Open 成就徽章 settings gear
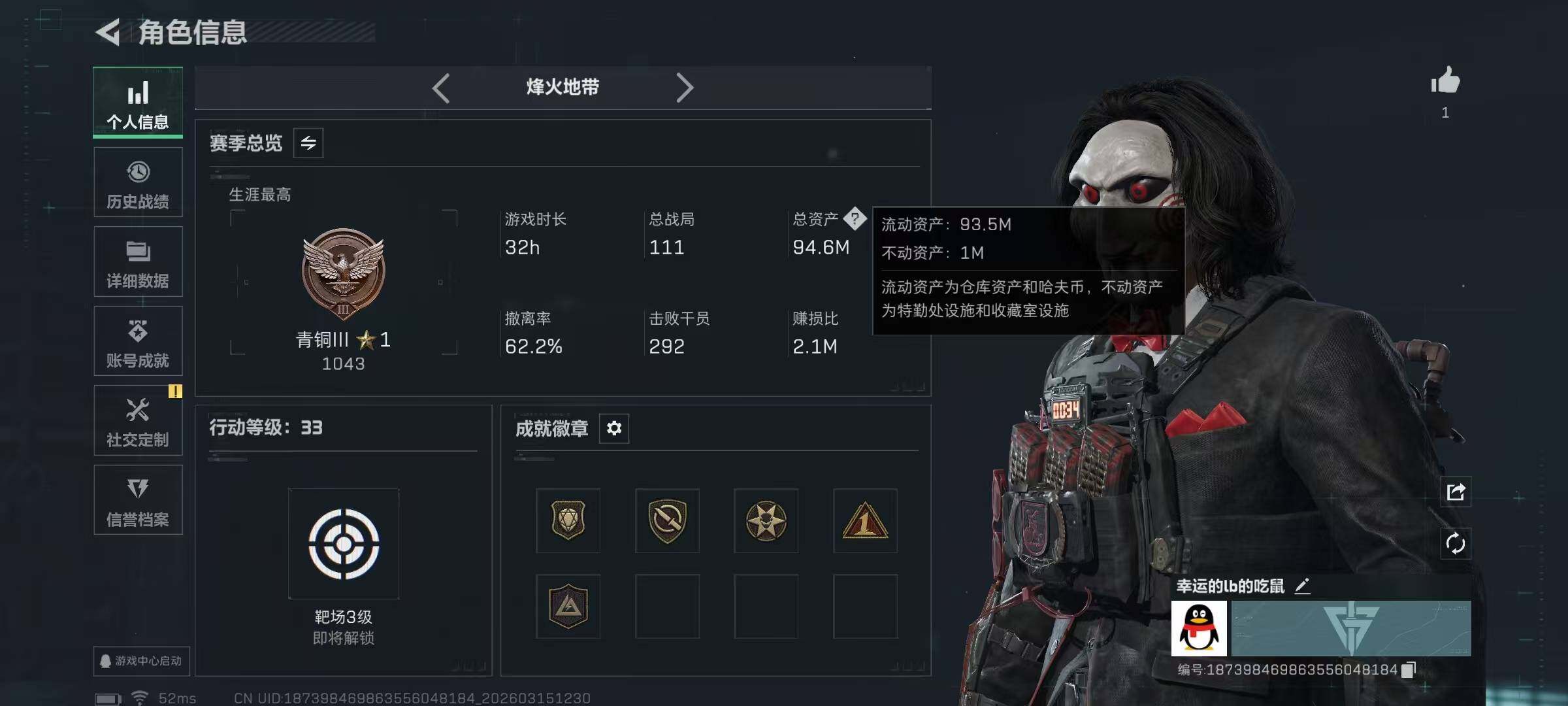The width and height of the screenshot is (1568, 706). coord(614,428)
